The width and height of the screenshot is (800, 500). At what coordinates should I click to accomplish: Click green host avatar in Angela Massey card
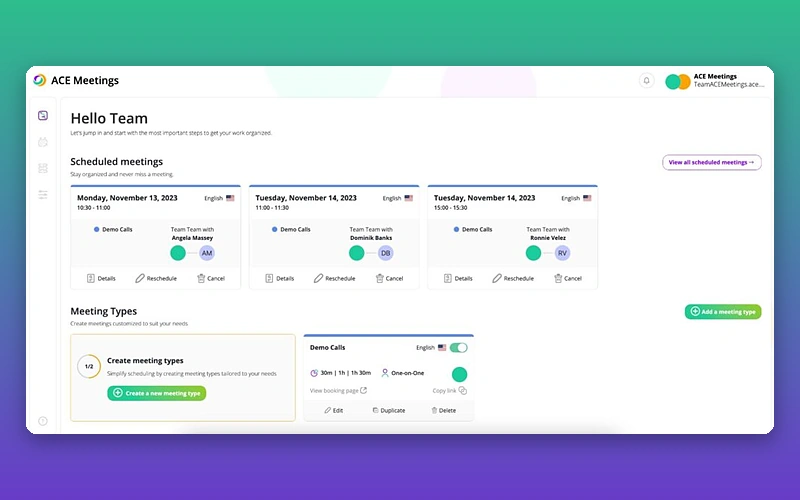point(178,253)
